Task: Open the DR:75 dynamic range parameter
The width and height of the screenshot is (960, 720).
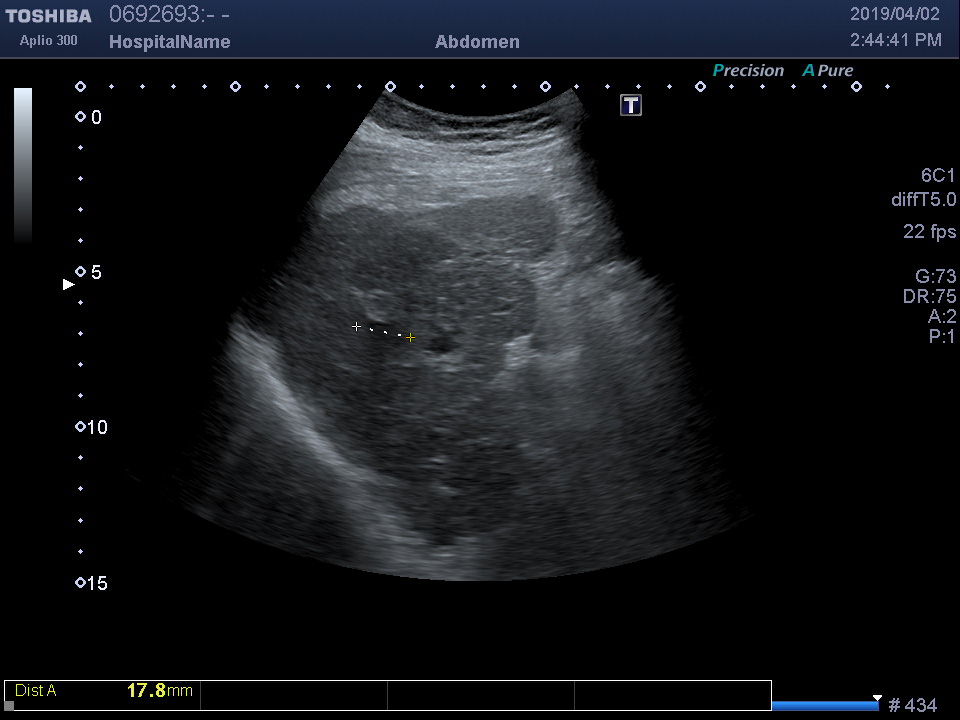Action: point(929,297)
